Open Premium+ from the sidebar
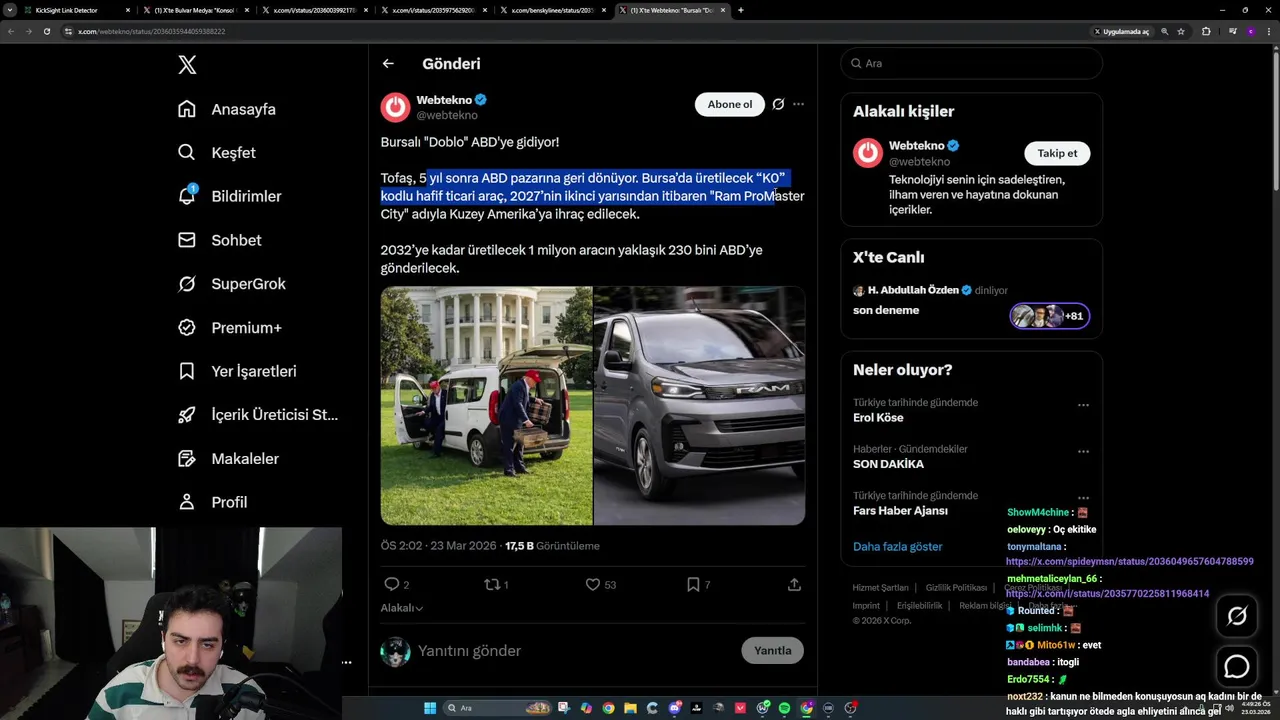 pyautogui.click(x=230, y=328)
